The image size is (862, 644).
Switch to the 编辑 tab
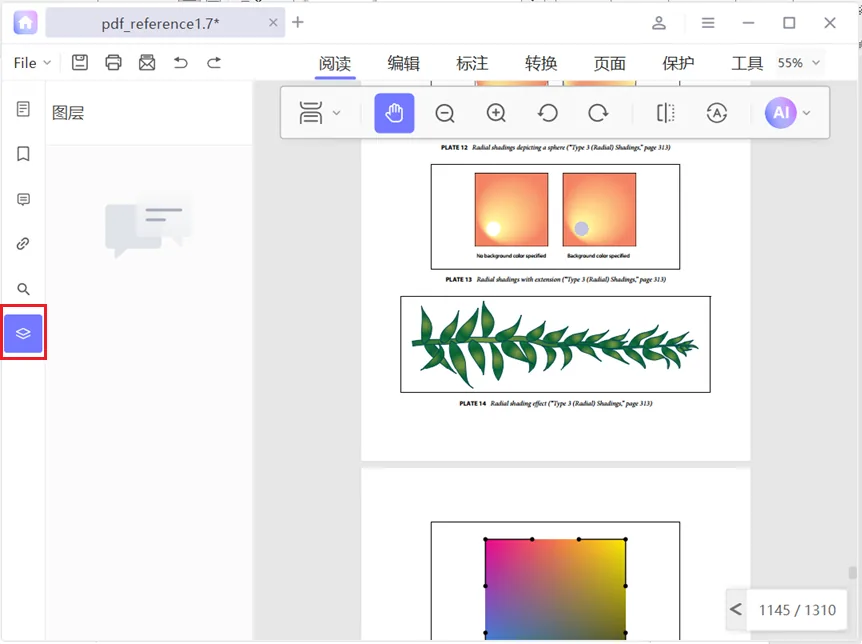[404, 64]
